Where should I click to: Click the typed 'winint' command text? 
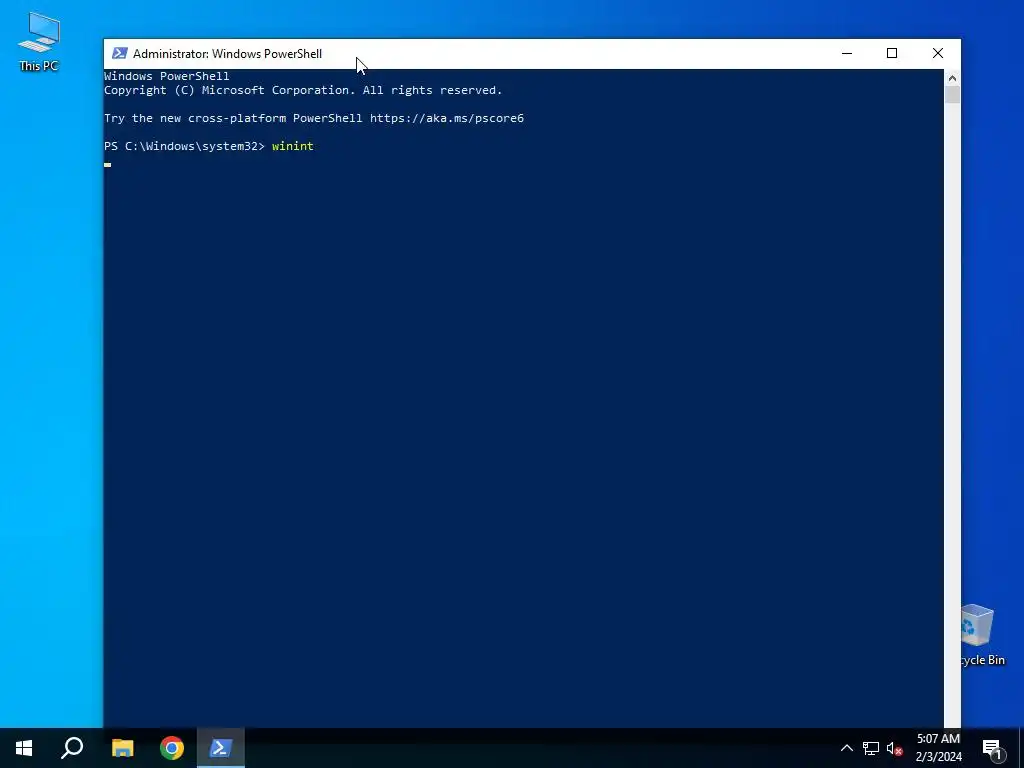pyautogui.click(x=293, y=146)
